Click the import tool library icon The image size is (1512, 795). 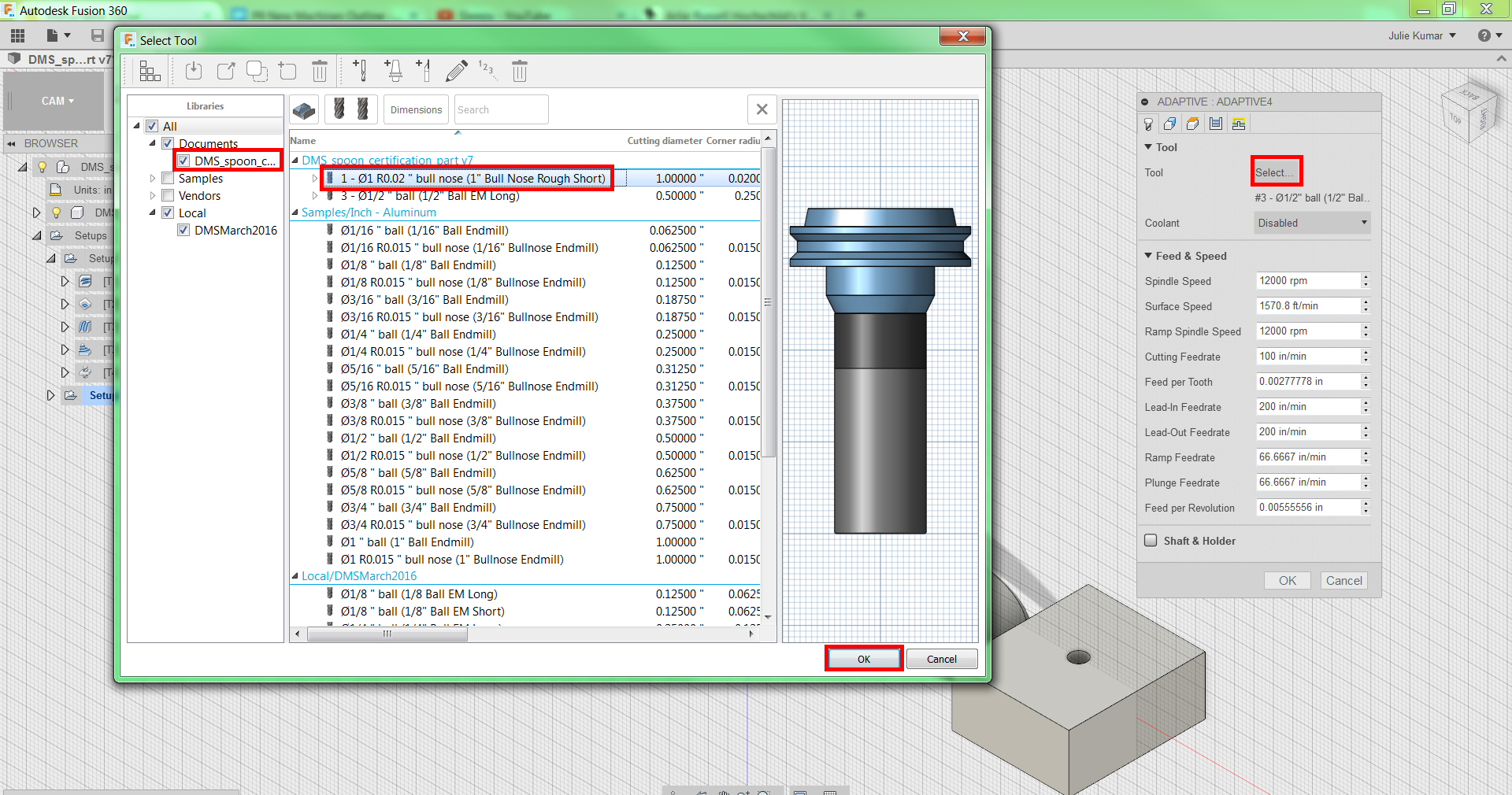194,72
